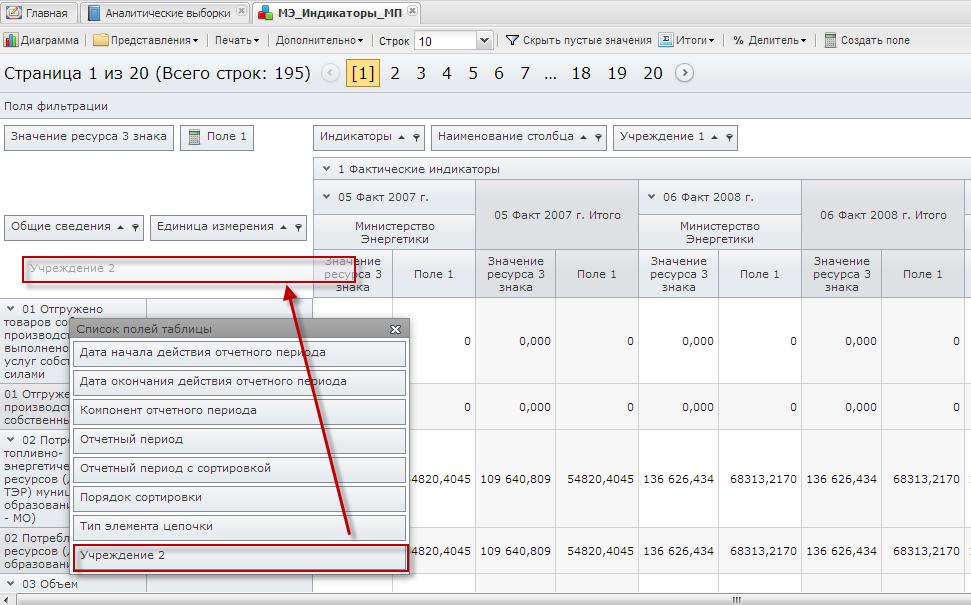This screenshot has height=605, width=971.
Task: Open filter icon on Наименование столбца field
Action: coord(598,137)
